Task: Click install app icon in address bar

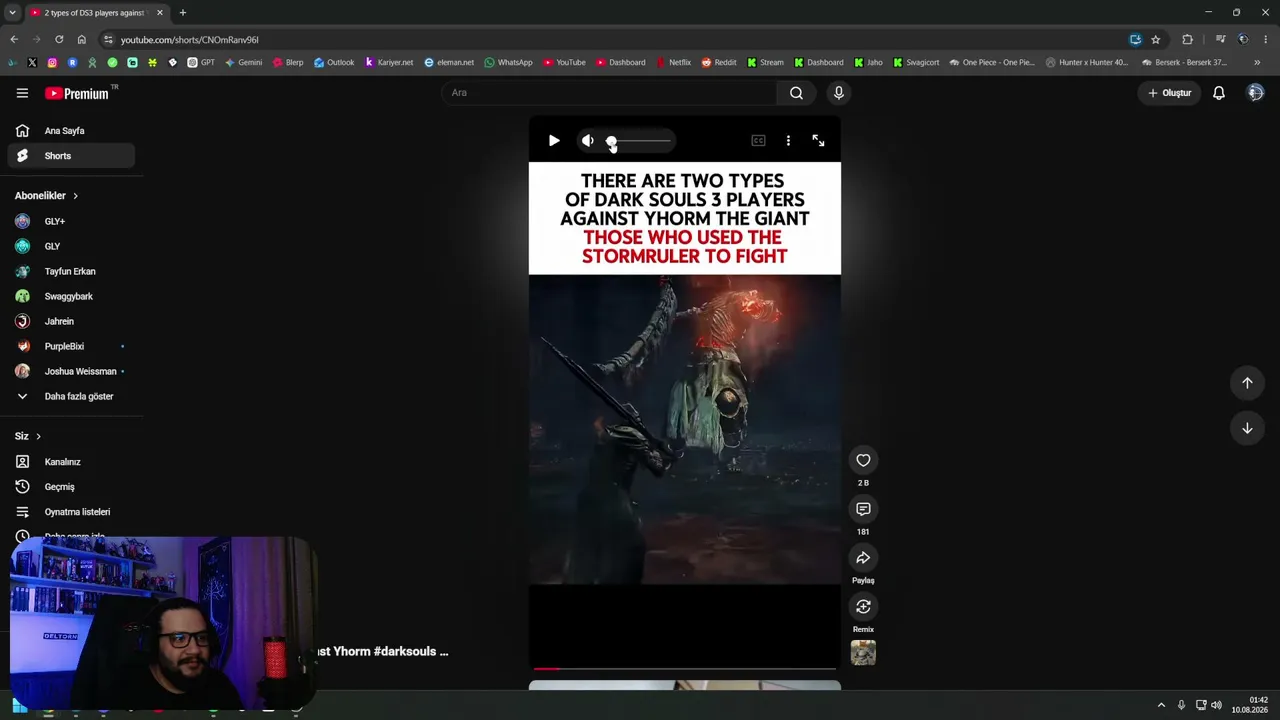Action: click(1135, 40)
